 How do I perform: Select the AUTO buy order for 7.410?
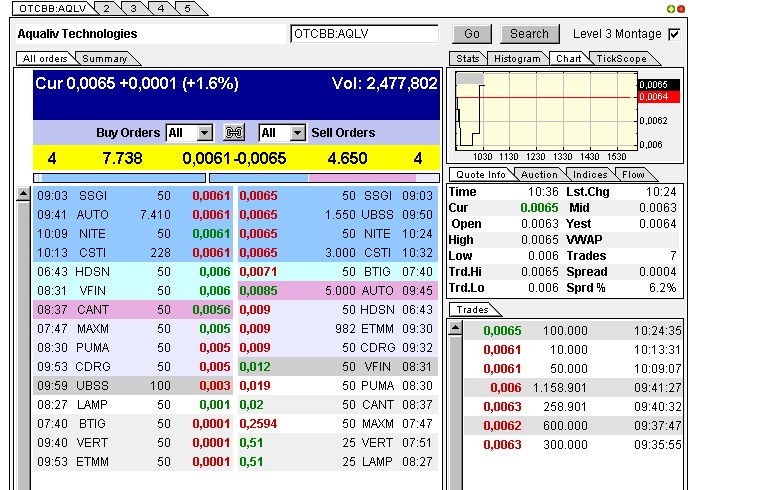click(133, 215)
